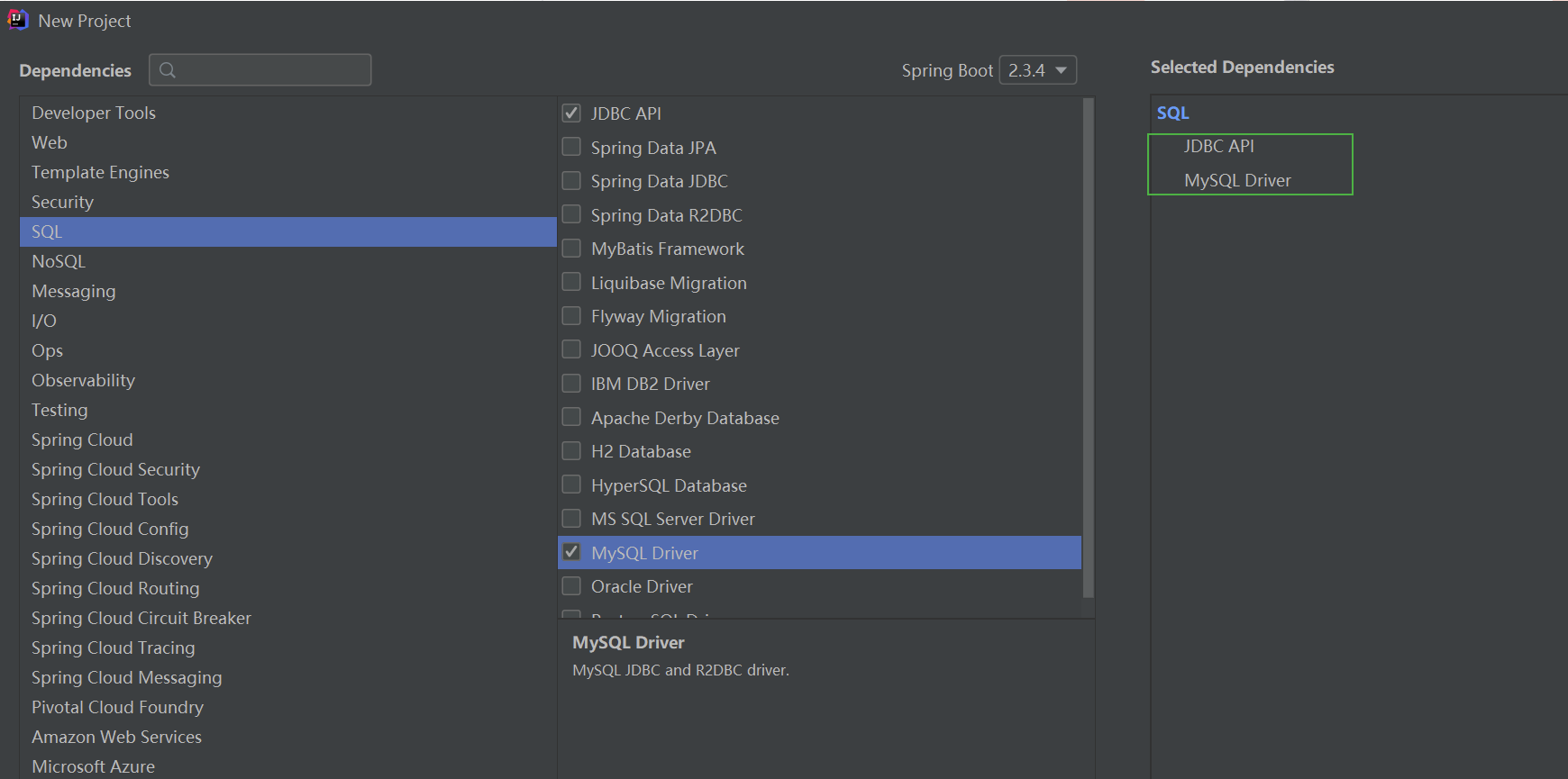Select the Ops category
Viewport: 1568px width, 779px height.
(x=288, y=350)
